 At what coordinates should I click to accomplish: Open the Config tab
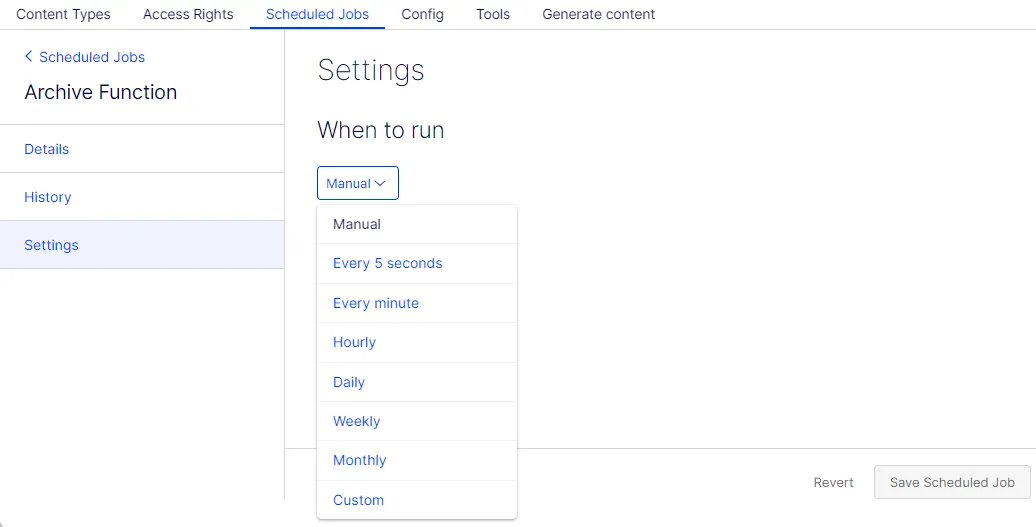pos(422,14)
